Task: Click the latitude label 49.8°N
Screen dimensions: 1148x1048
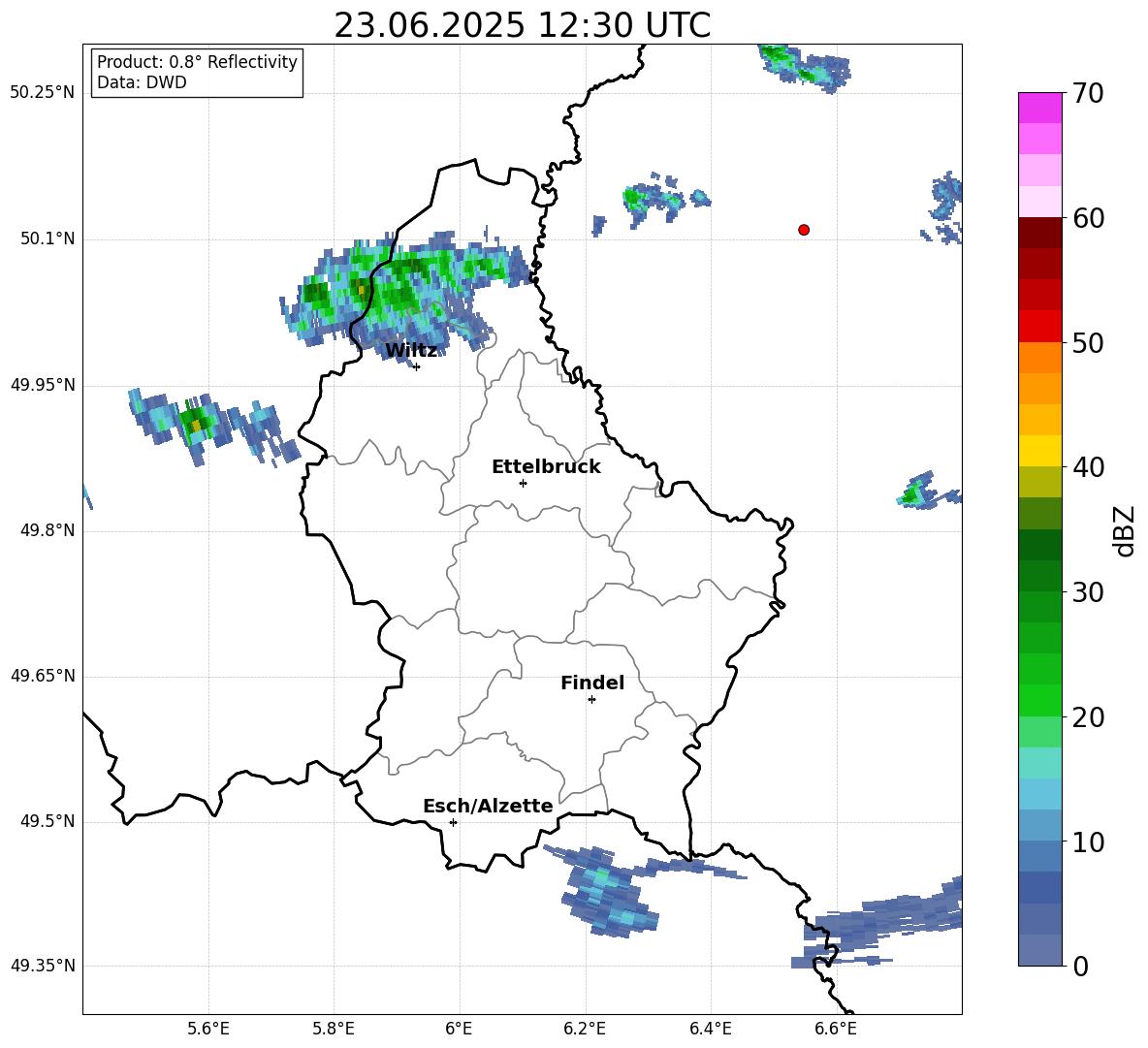Action: [48, 530]
